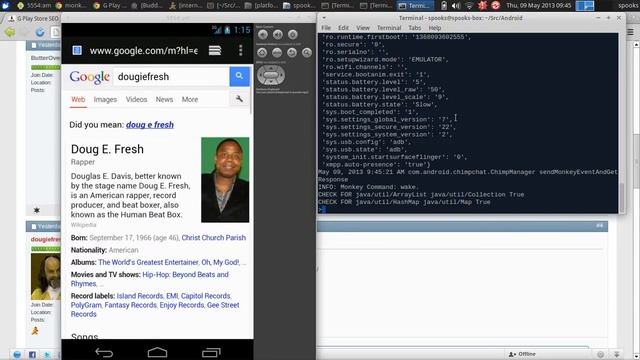Switch to the Videos search tab

point(136,99)
